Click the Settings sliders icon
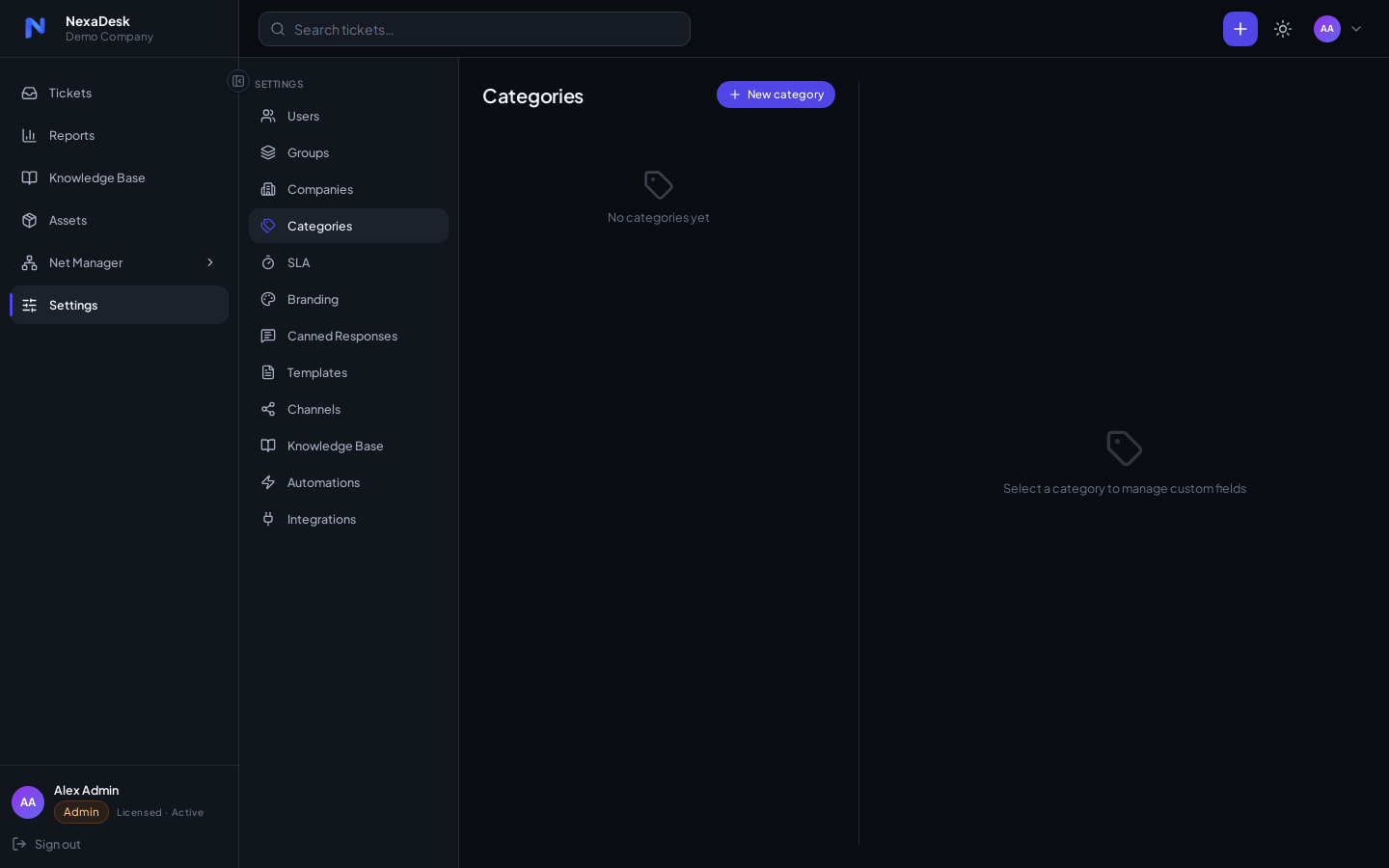The height and width of the screenshot is (868, 1389). coord(30,305)
